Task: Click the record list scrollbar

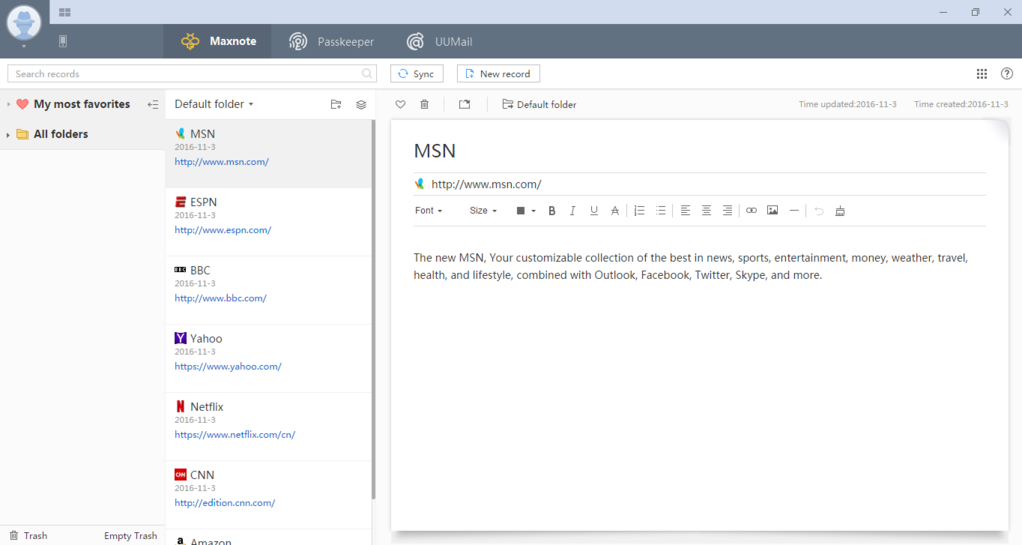Action: coord(373,310)
